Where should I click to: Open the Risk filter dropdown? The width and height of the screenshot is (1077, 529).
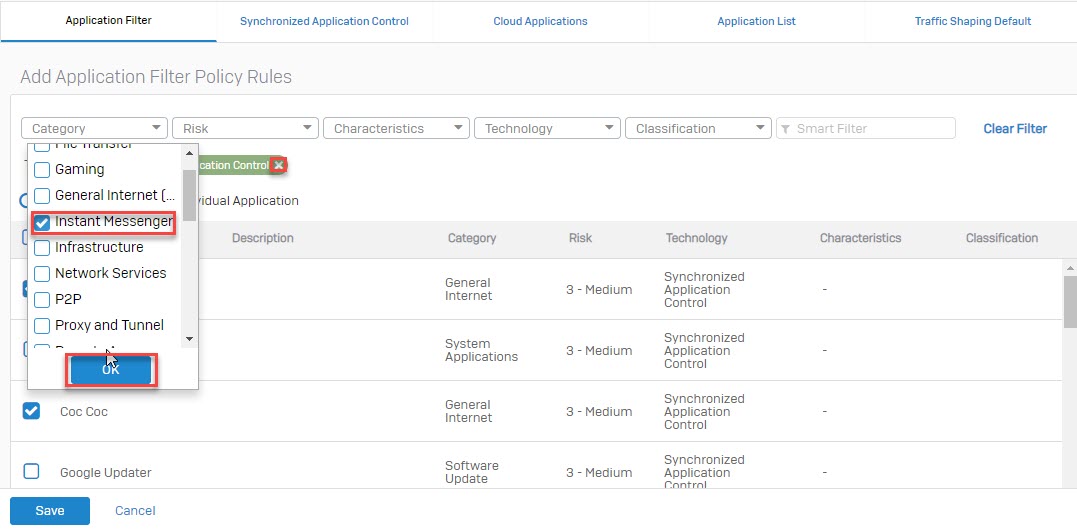[x=245, y=128]
